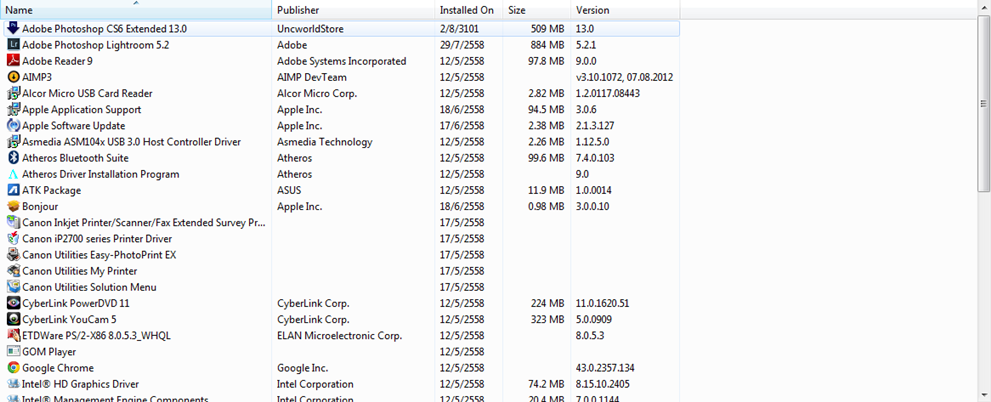The width and height of the screenshot is (991, 402).
Task: Sort the list by the Name column
Action: [x=136, y=10]
